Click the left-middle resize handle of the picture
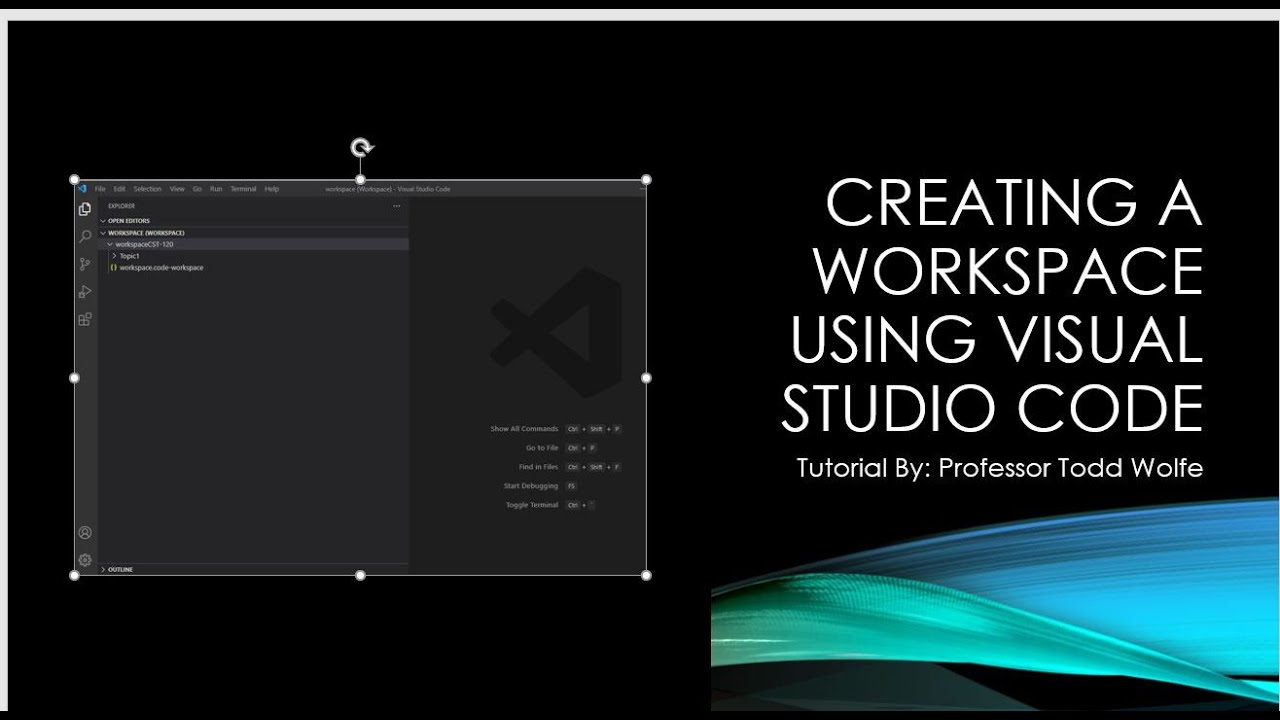 pyautogui.click(x=74, y=378)
